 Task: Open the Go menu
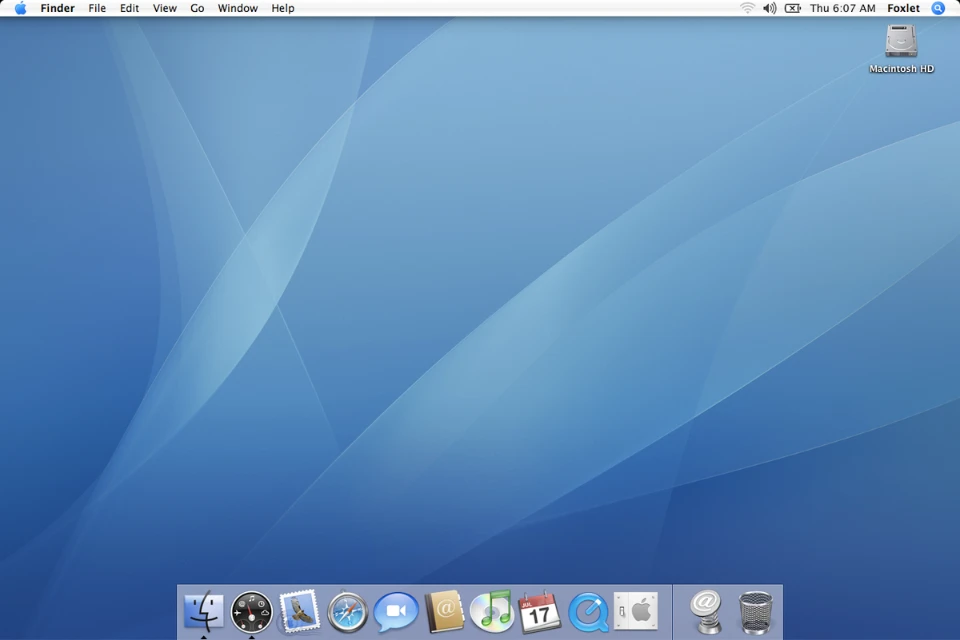coord(197,8)
